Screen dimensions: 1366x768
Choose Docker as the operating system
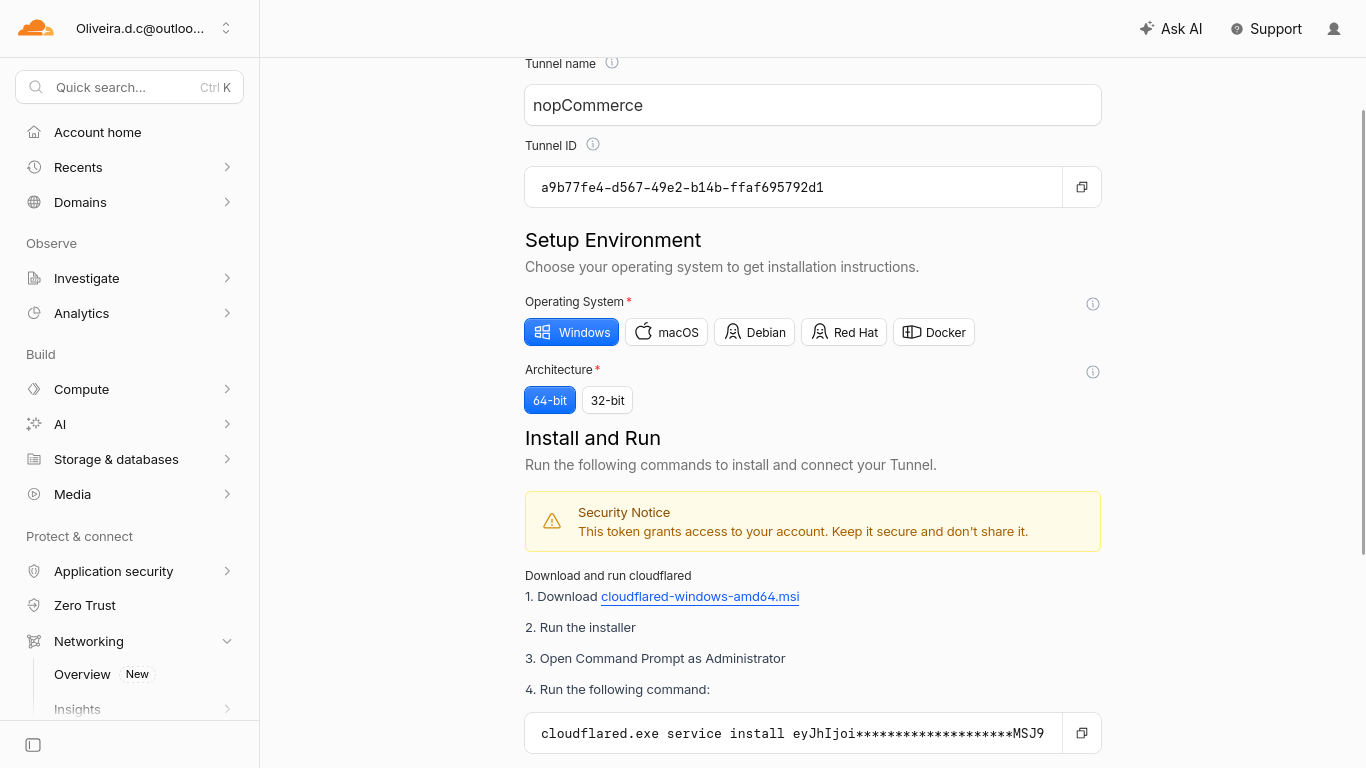point(934,332)
